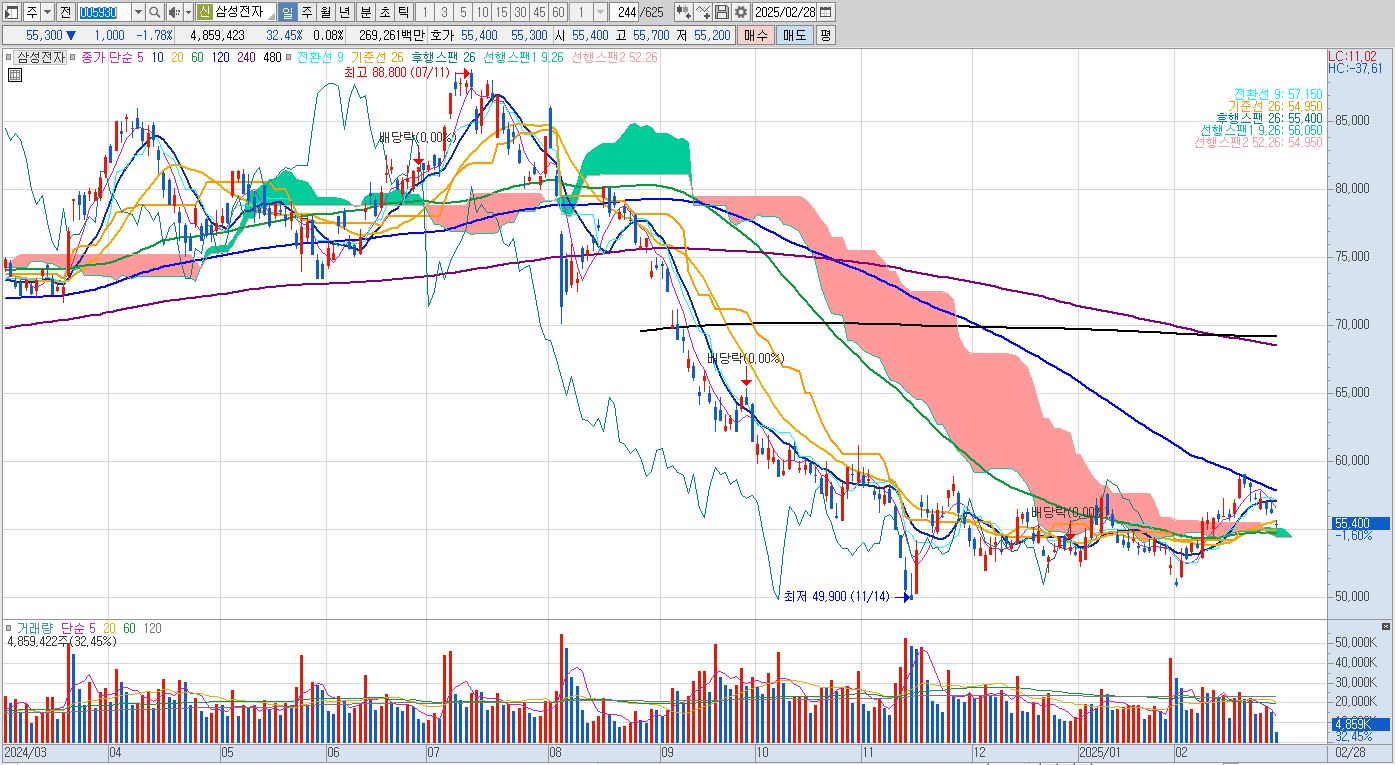Open stock search with the magnifier icon
1395x765 pixels.
[x=154, y=12]
